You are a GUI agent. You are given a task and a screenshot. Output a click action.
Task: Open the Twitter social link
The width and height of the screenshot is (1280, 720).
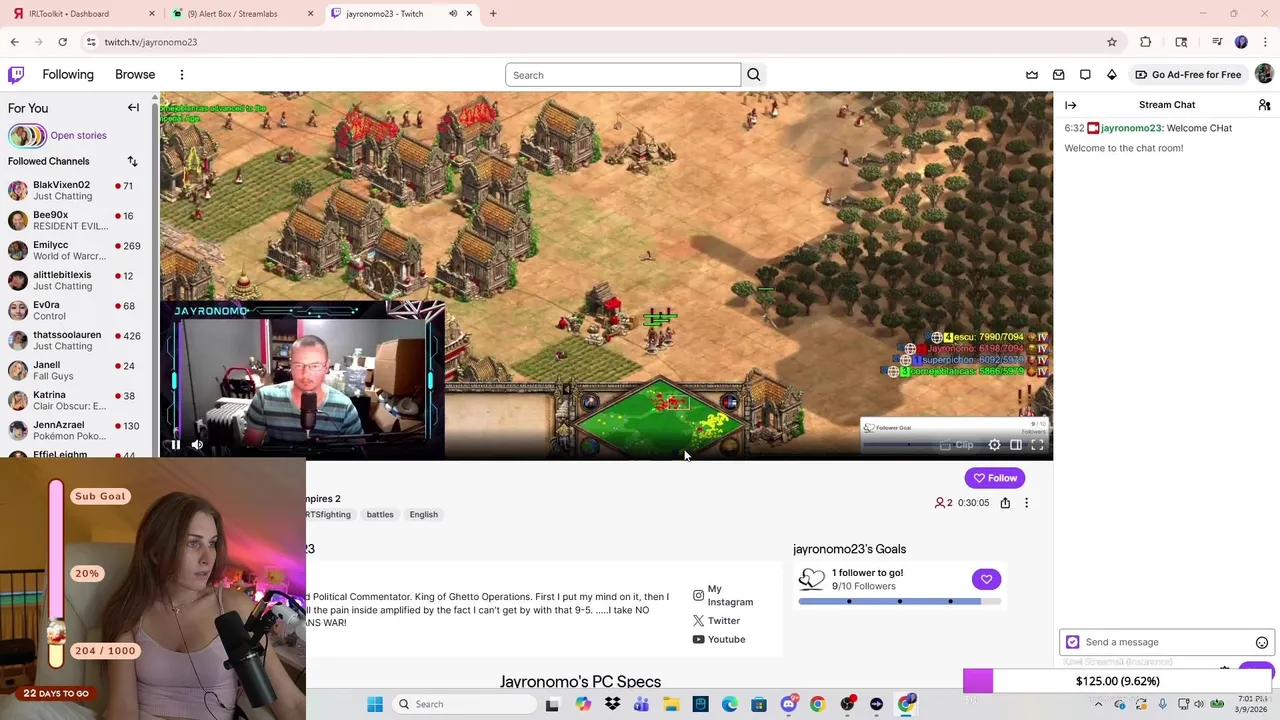716,621
